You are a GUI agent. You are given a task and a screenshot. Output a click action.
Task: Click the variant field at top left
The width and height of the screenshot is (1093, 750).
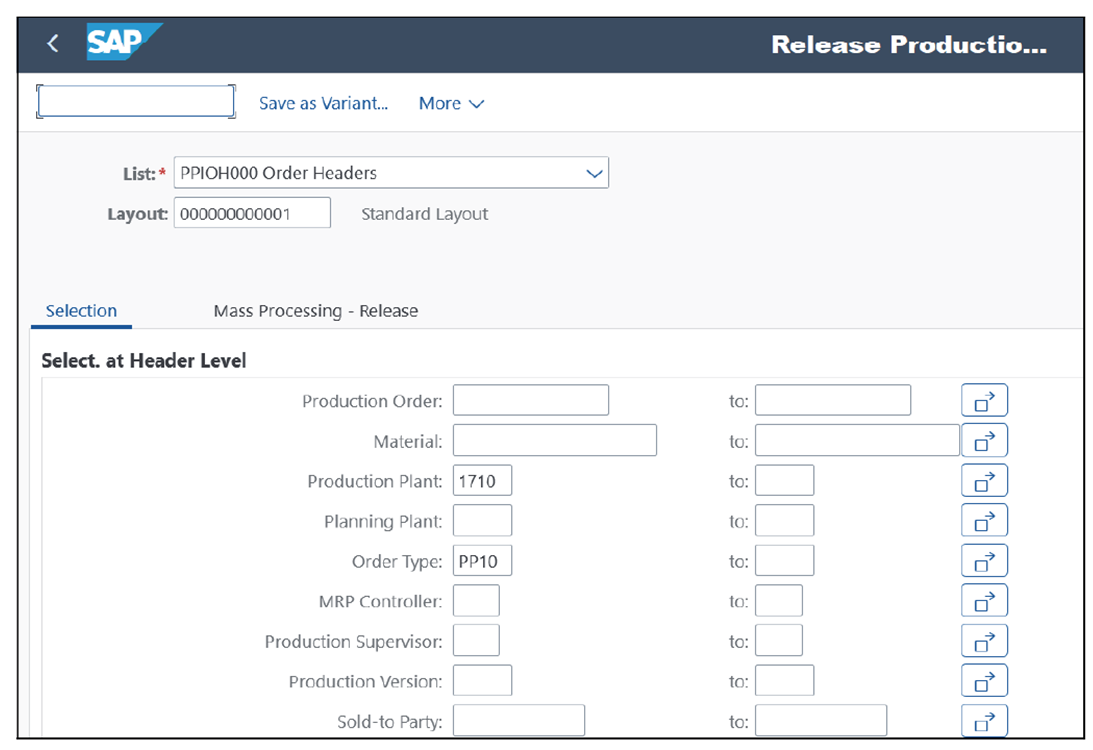tap(135, 100)
